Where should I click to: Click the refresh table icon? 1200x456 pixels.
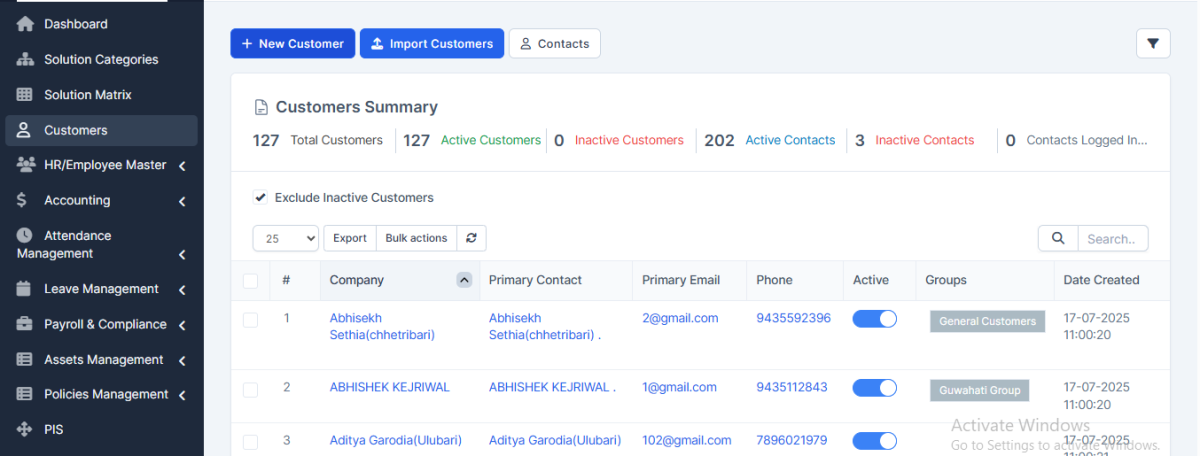pyautogui.click(x=471, y=238)
